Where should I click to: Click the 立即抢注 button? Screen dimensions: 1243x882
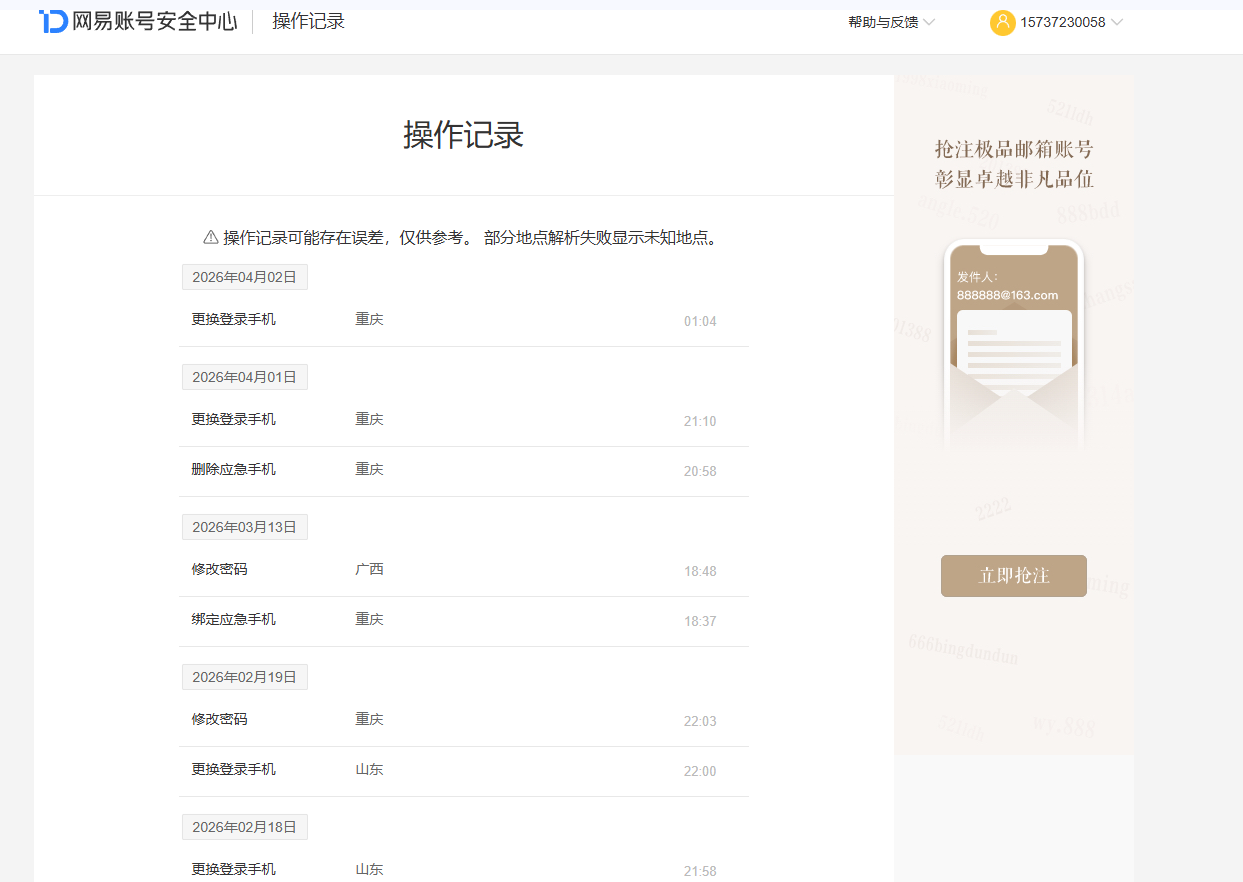click(x=1013, y=576)
